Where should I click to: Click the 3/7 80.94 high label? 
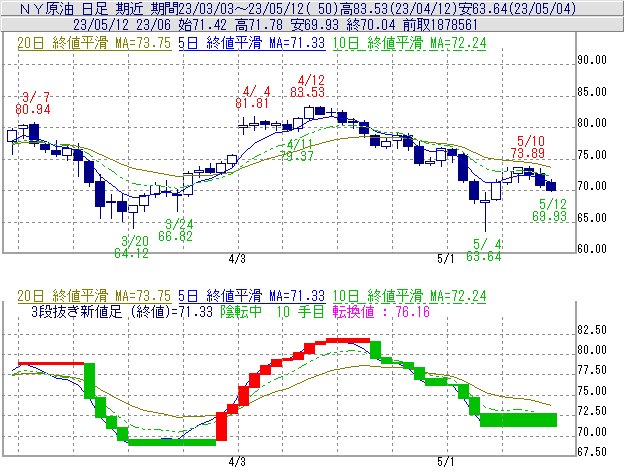coord(33,103)
